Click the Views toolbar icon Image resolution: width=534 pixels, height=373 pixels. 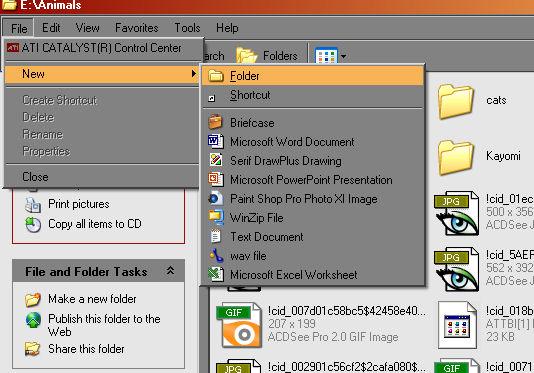coord(326,56)
